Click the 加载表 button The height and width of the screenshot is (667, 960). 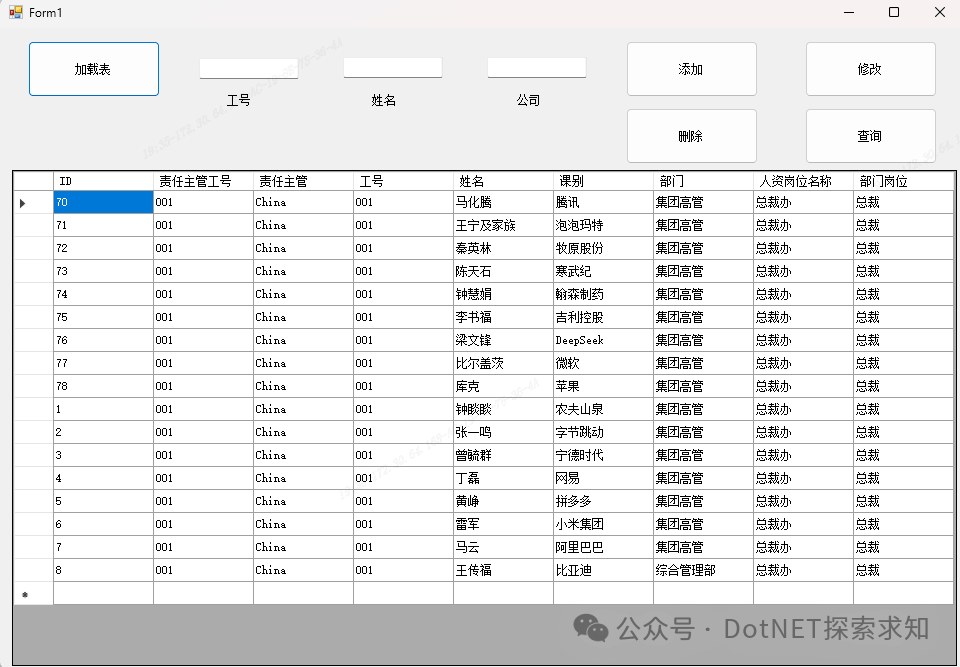[93, 69]
